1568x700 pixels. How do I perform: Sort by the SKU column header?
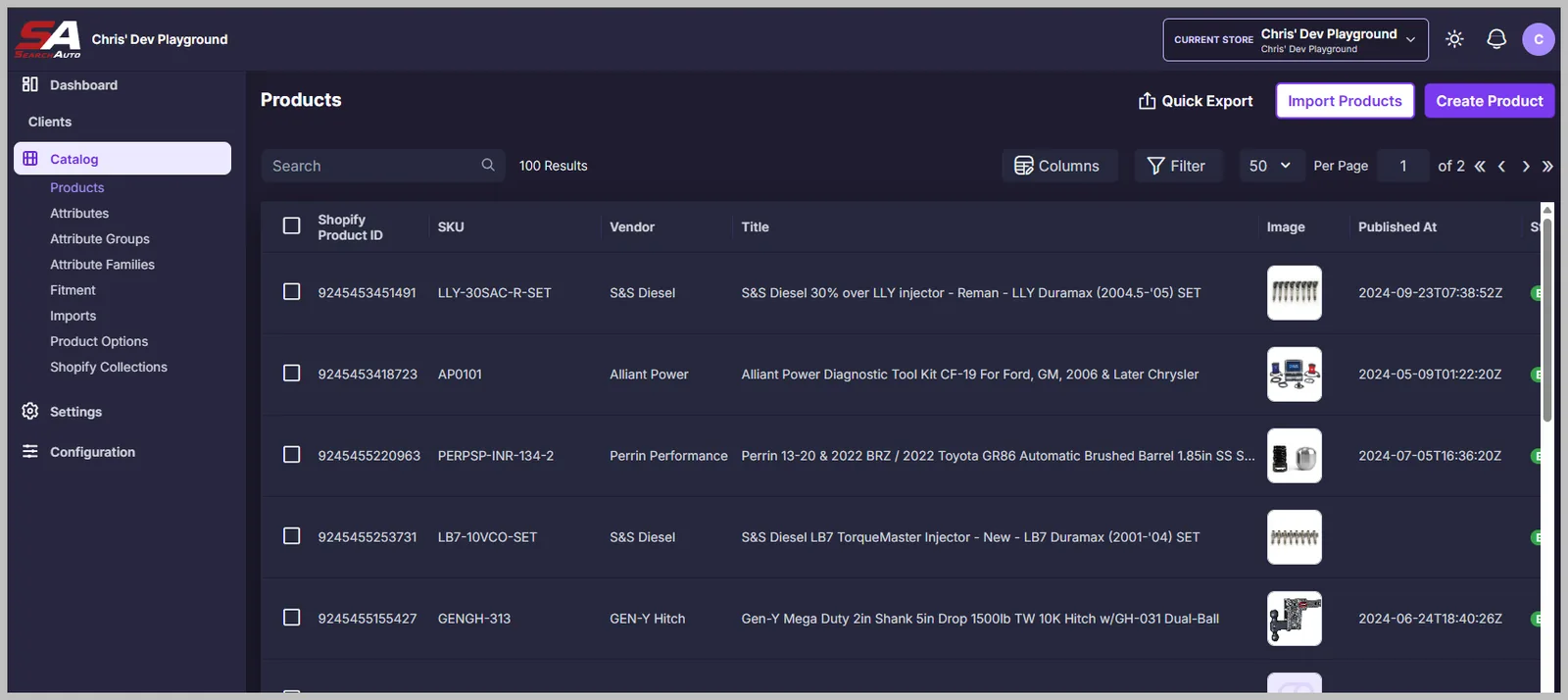click(451, 226)
